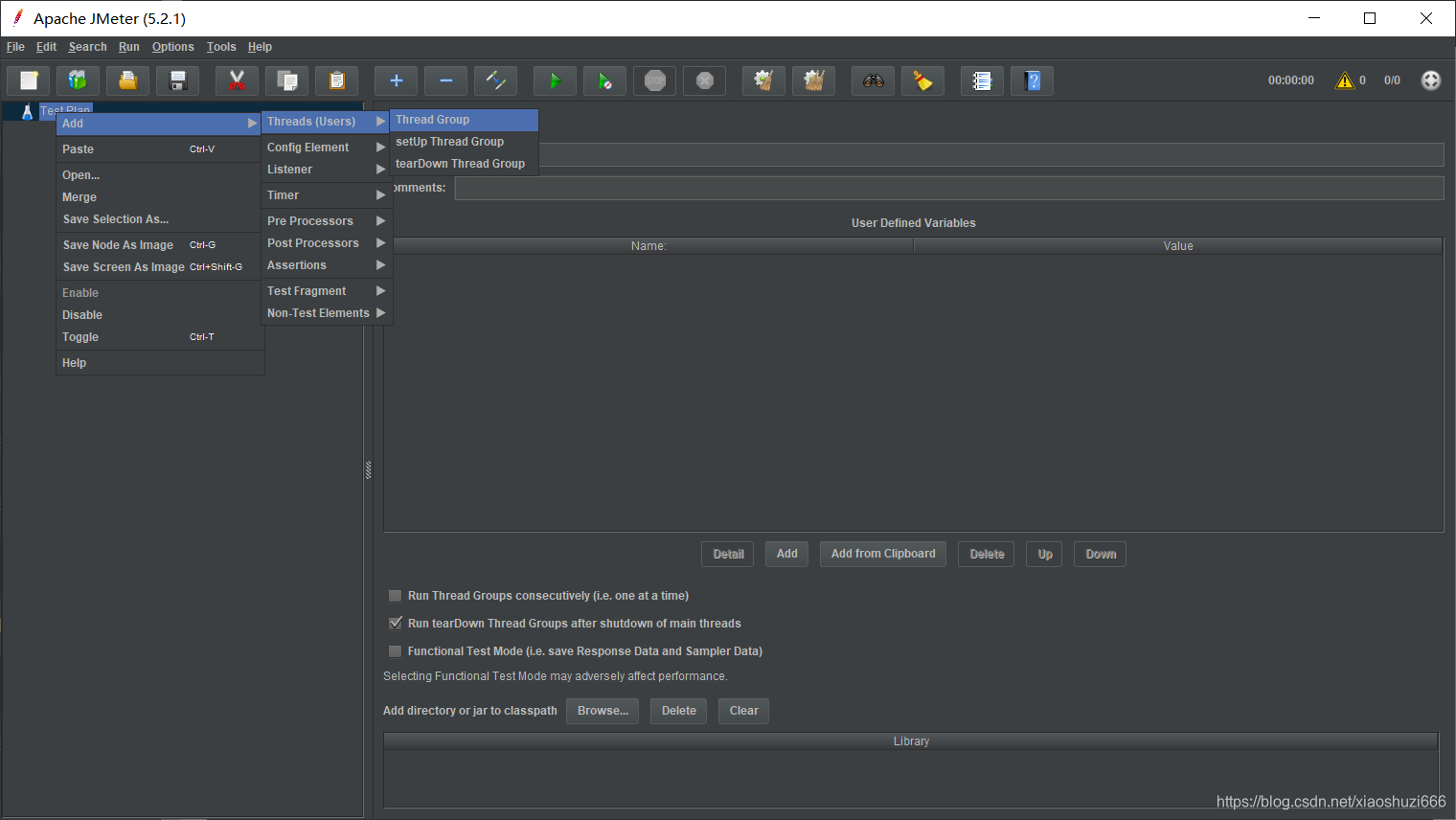Open the Search menu

[x=87, y=47]
